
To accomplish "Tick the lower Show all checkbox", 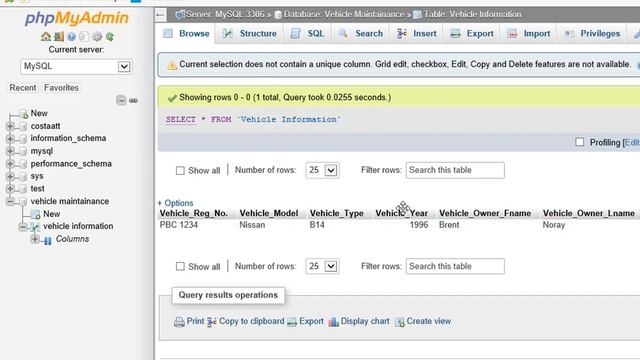I will 180,267.
